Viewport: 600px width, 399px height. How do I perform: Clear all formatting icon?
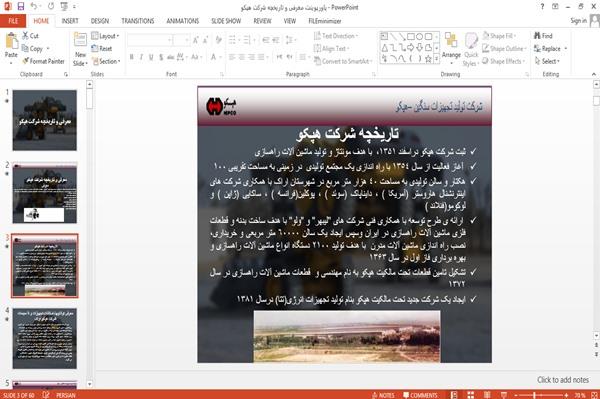[x=218, y=40]
